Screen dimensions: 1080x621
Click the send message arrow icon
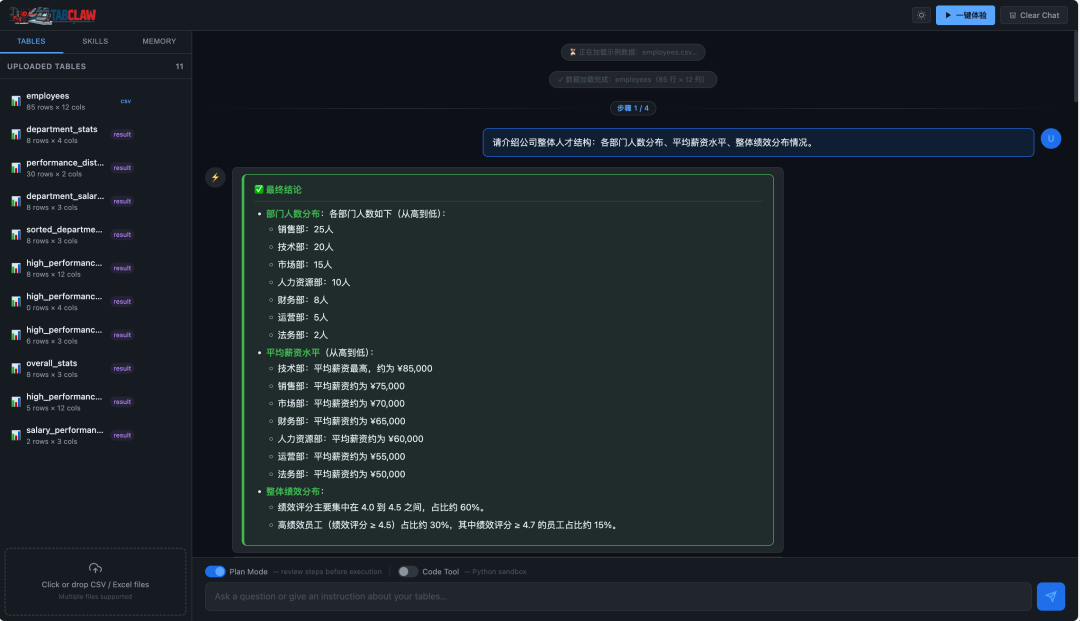(1050, 596)
